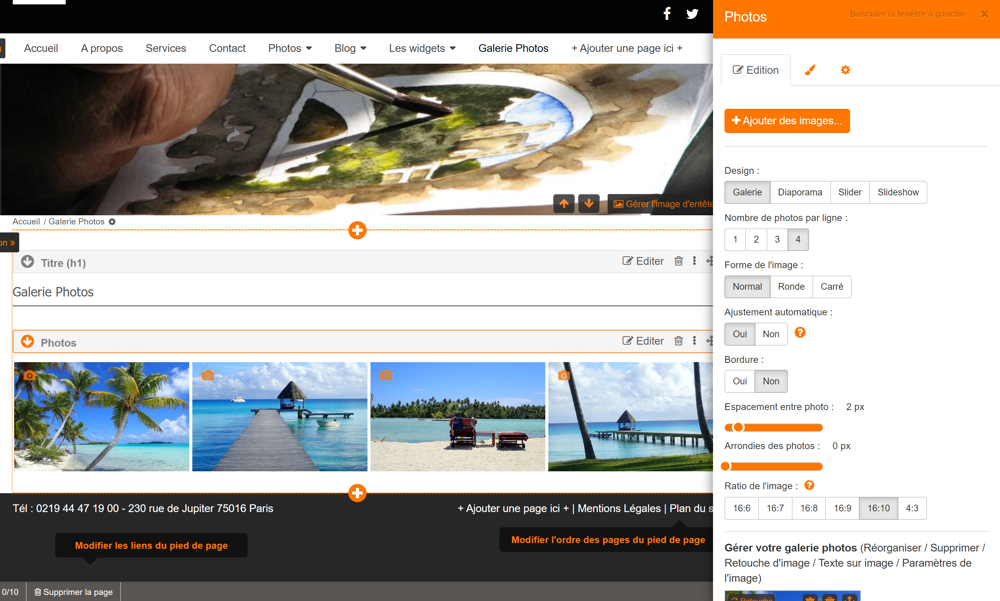Move header image up with arrow

pyautogui.click(x=564, y=204)
